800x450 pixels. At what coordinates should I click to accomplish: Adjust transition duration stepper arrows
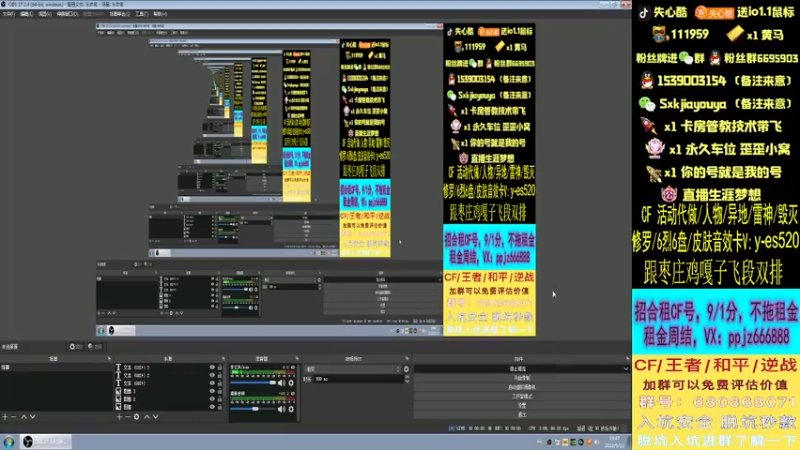[407, 379]
